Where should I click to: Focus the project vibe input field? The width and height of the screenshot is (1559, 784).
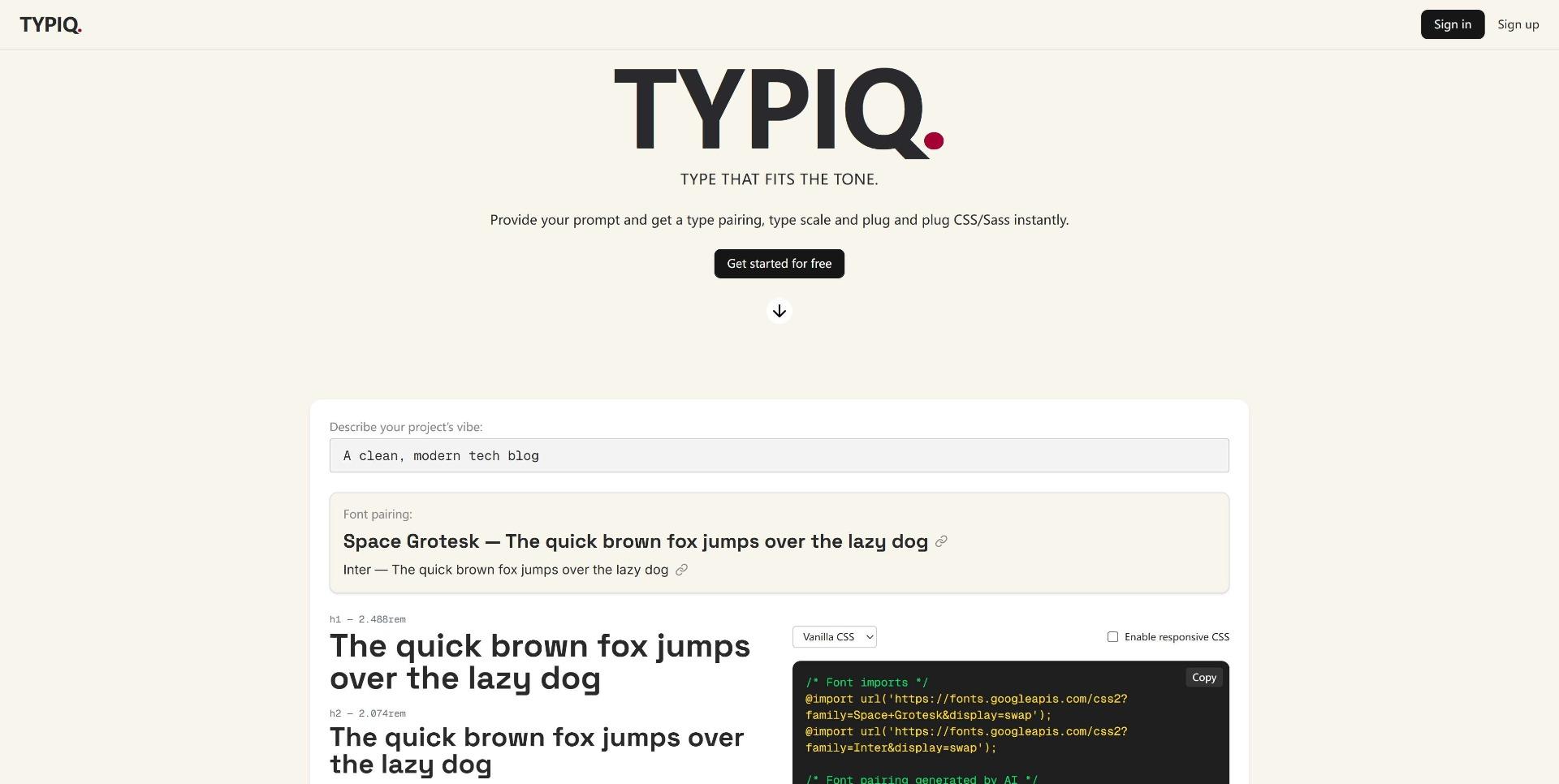click(x=779, y=455)
